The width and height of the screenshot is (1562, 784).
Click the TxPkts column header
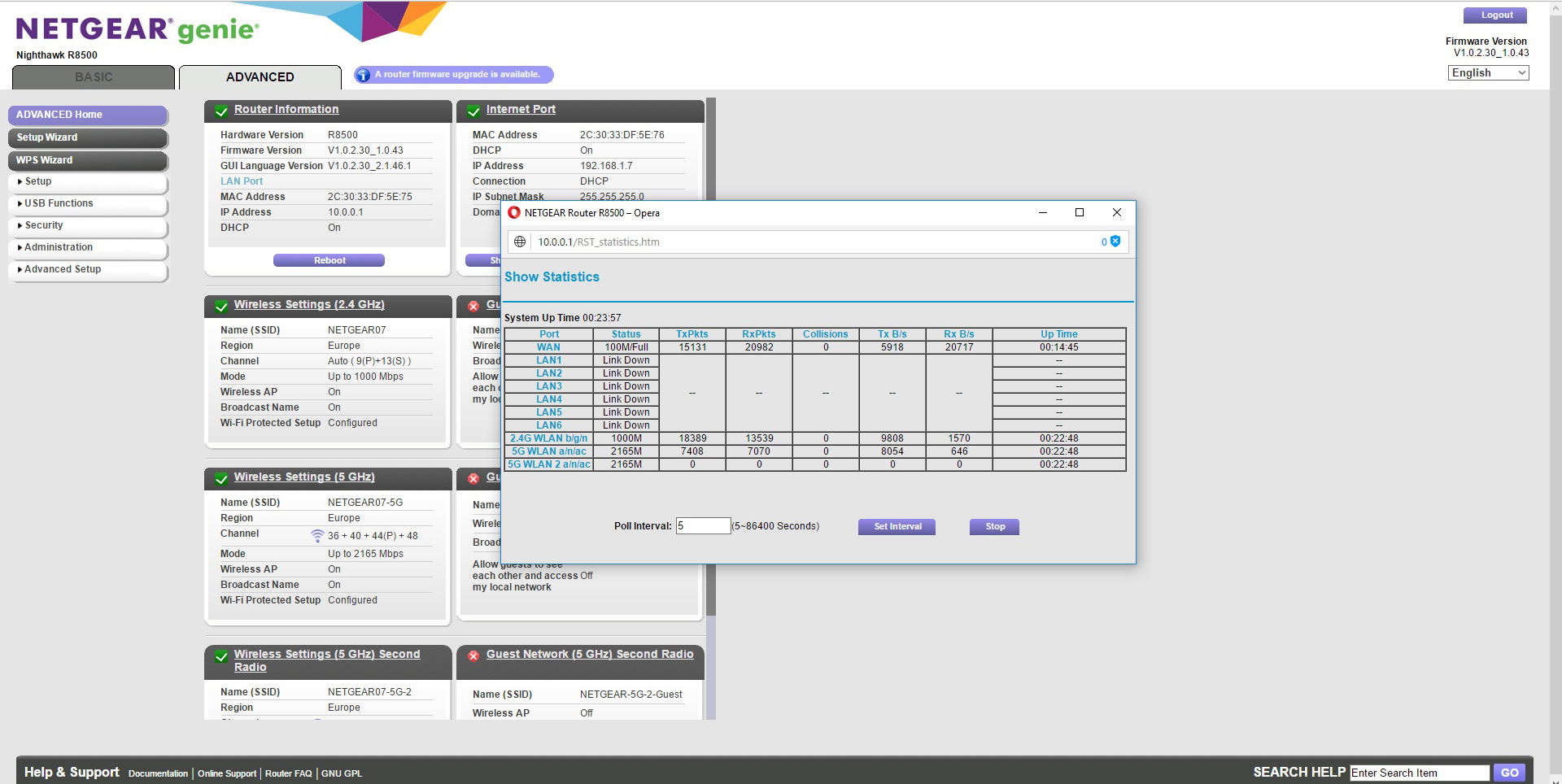click(692, 334)
